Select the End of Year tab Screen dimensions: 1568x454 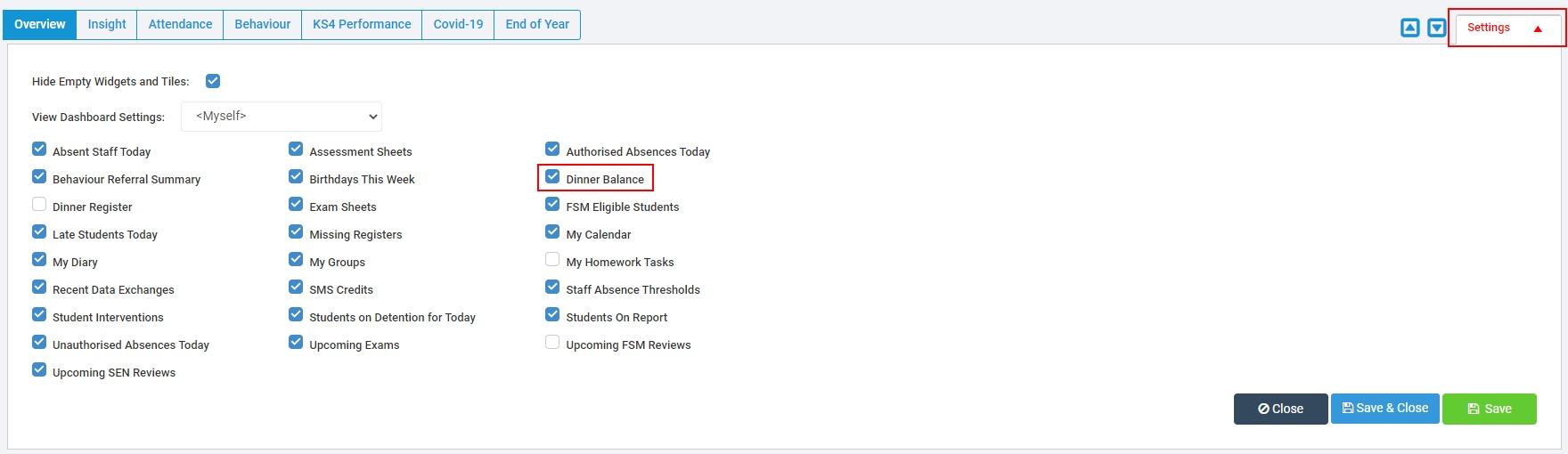tap(537, 25)
